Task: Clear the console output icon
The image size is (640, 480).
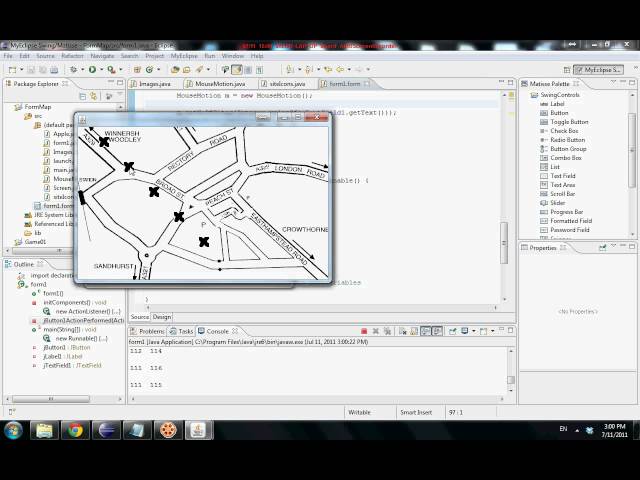Action: tap(402, 331)
